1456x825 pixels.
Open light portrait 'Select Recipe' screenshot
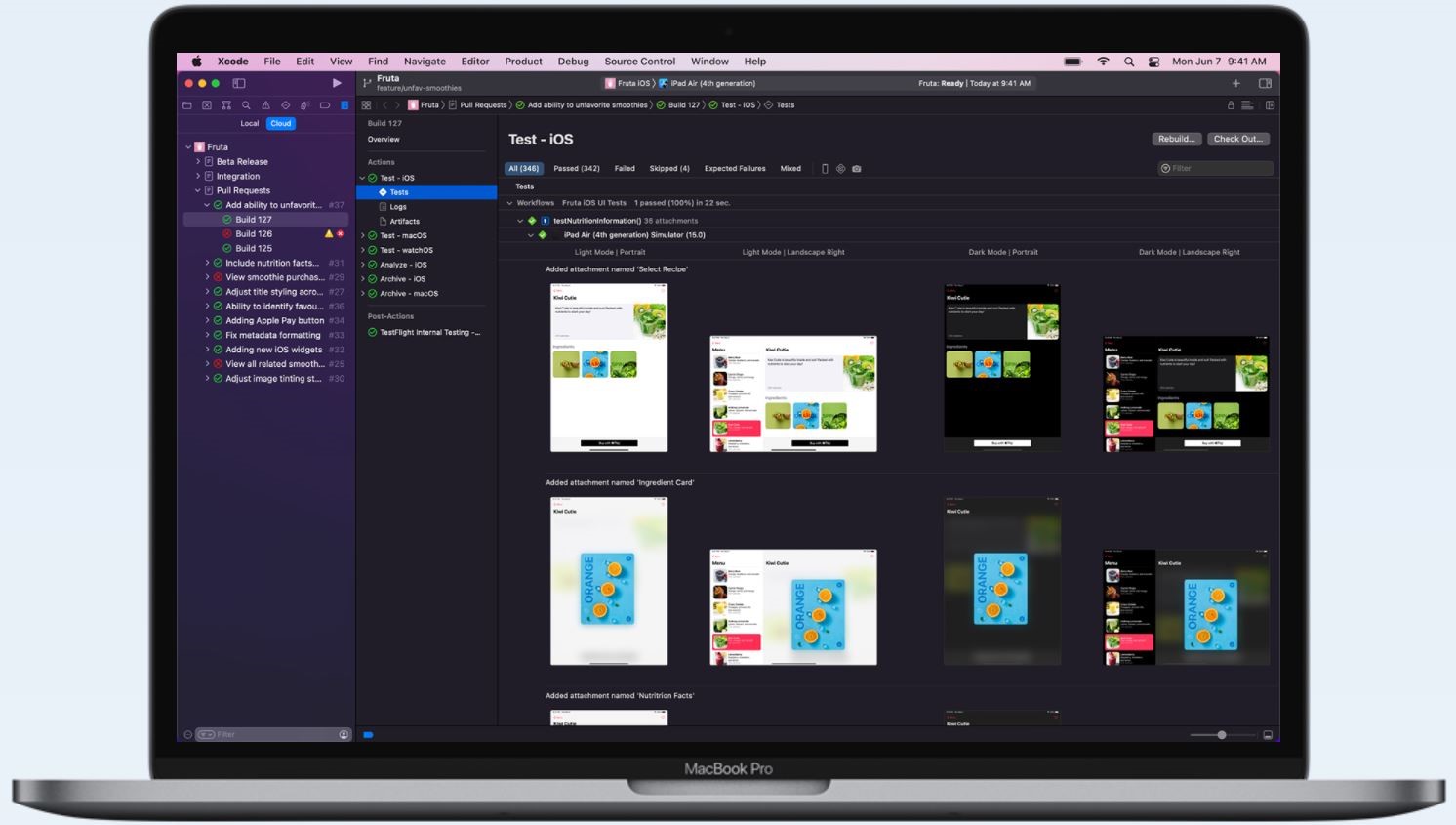tap(609, 367)
